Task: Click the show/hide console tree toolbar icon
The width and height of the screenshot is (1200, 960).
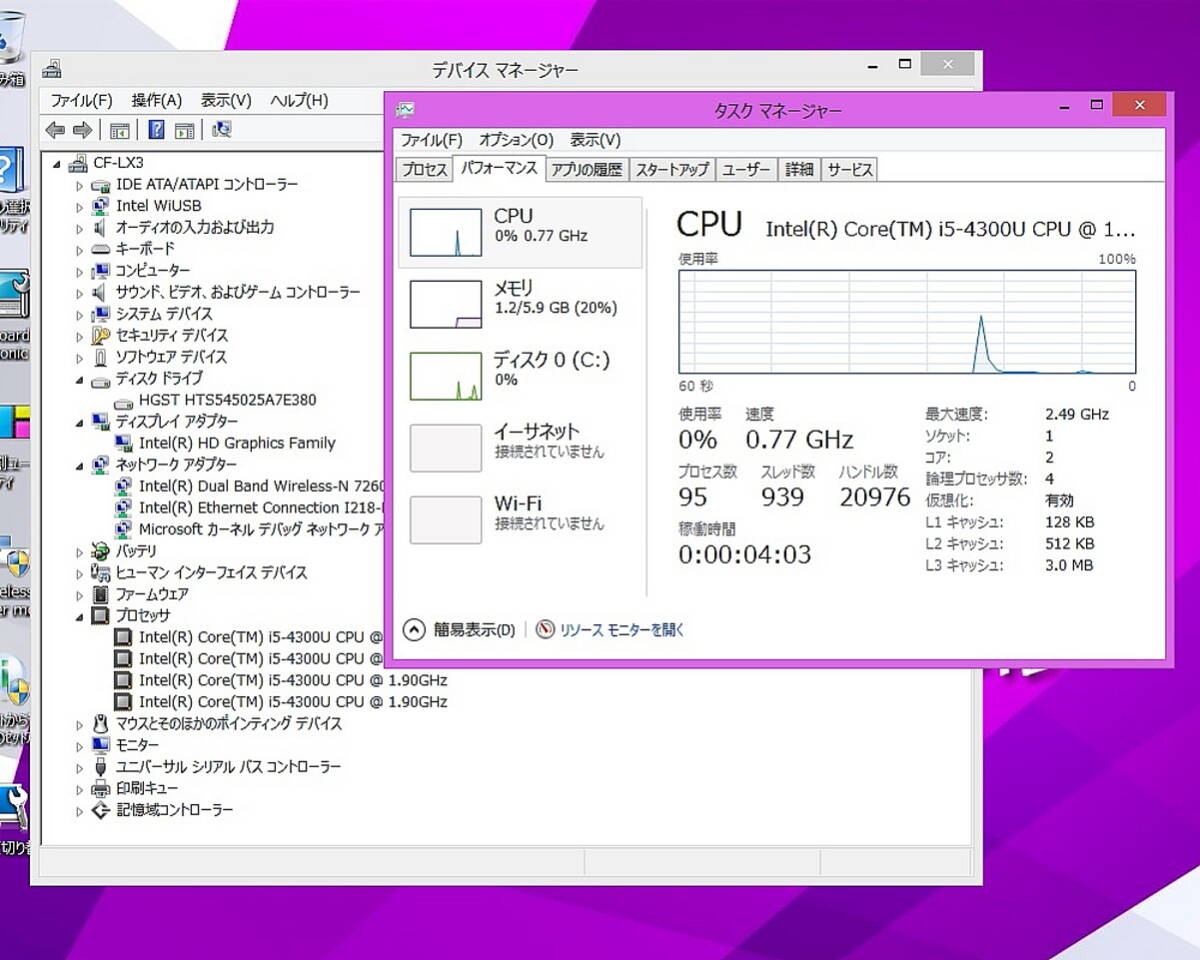Action: click(119, 130)
